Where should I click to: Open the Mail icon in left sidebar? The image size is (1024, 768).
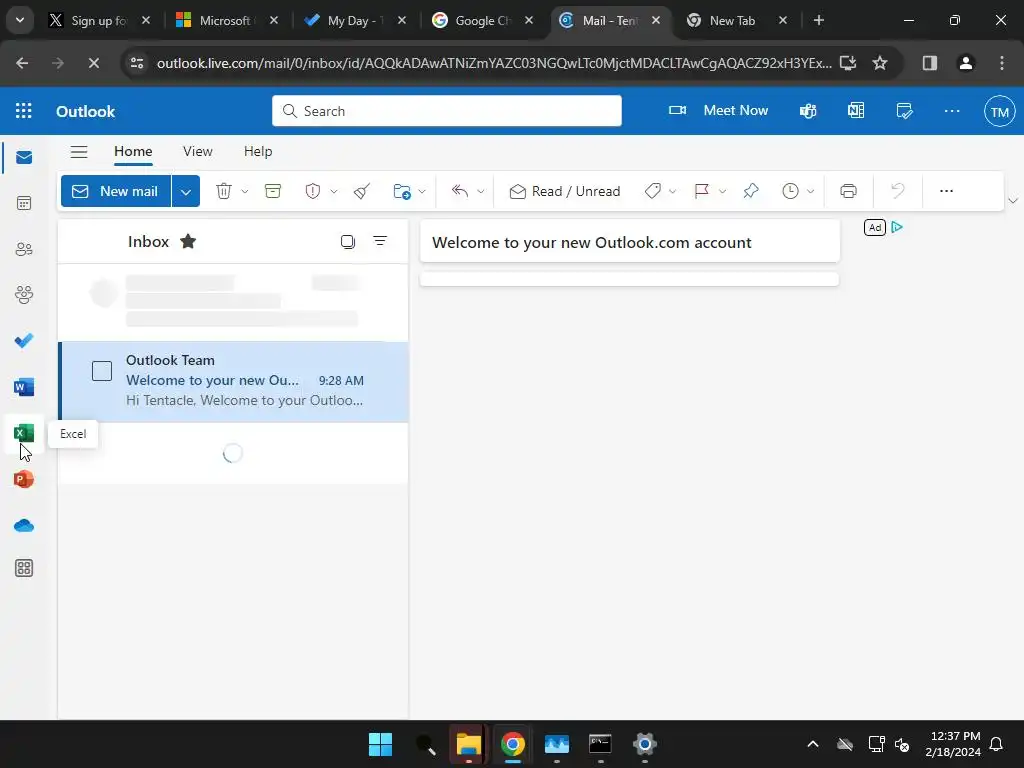[24, 157]
